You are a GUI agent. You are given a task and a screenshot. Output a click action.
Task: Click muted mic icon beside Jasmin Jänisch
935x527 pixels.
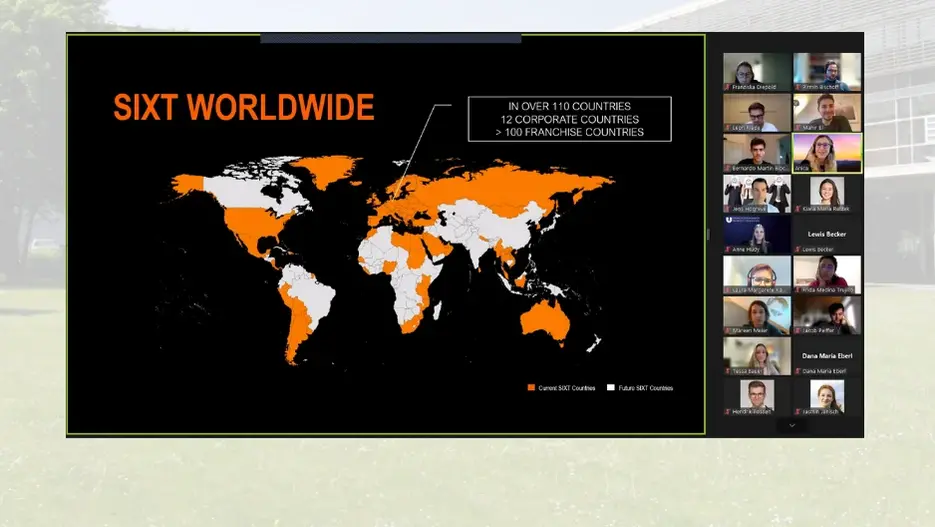(x=797, y=411)
